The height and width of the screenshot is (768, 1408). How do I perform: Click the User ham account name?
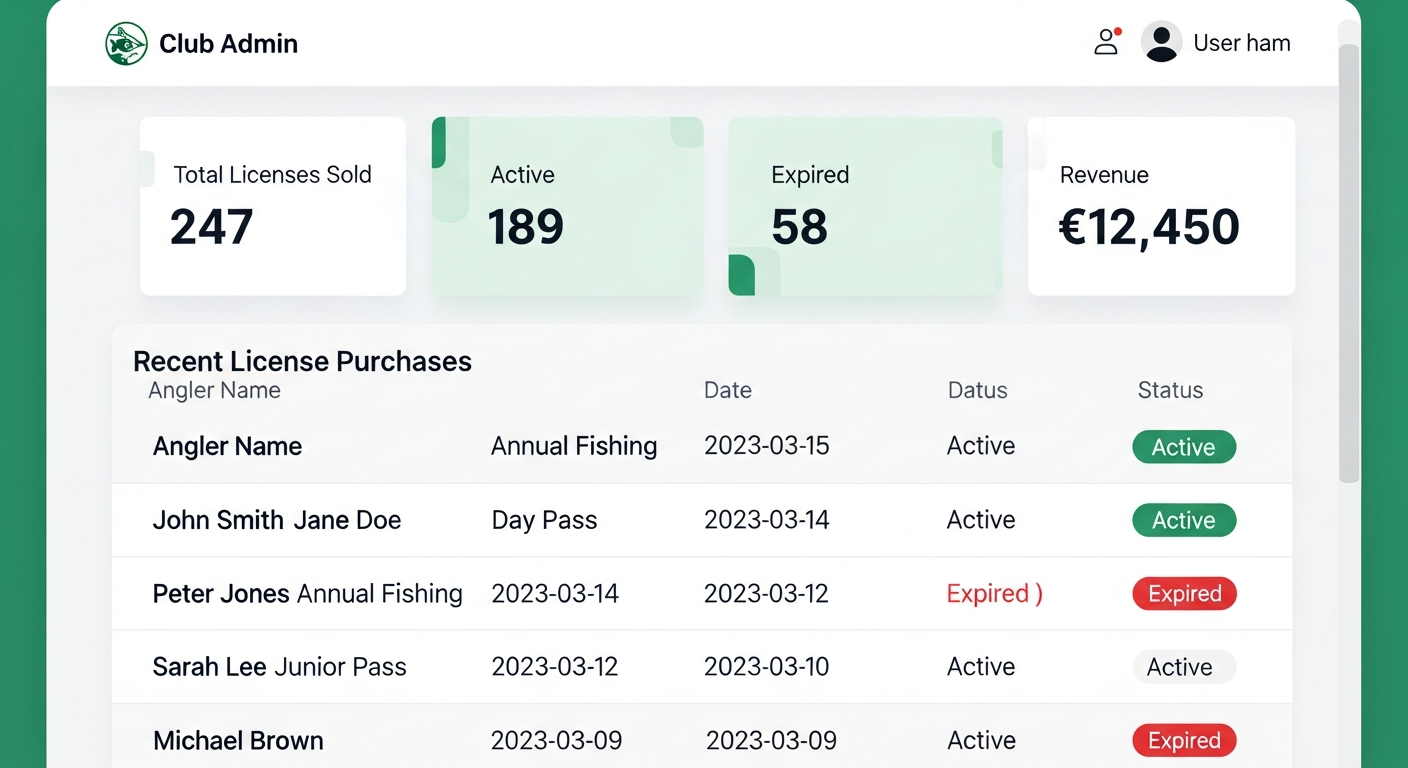point(1242,43)
